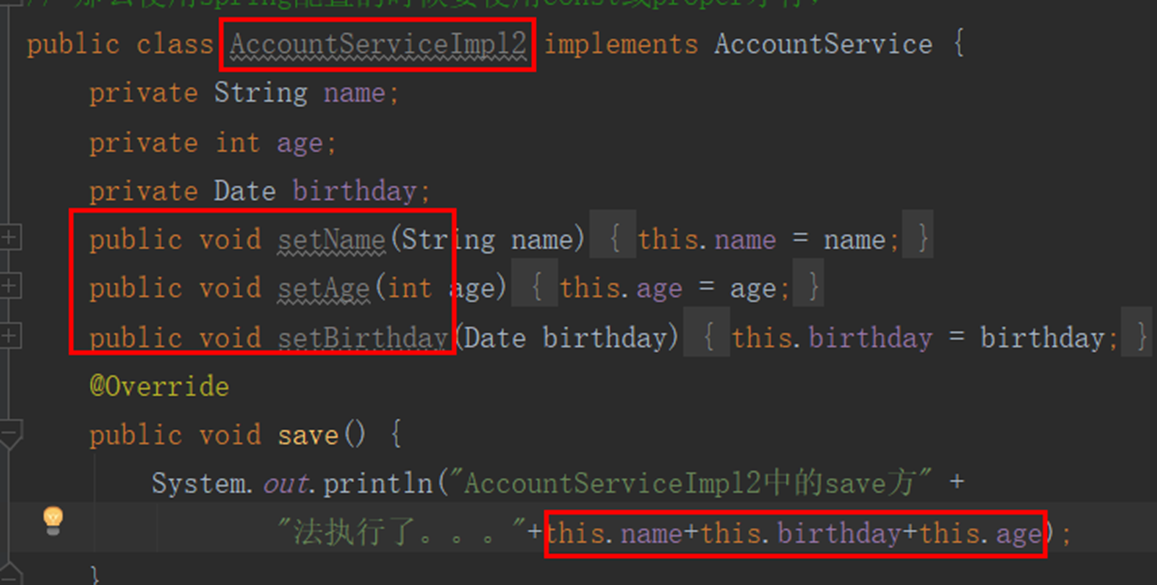Click the save method name
Image resolution: width=1157 pixels, height=585 pixels.
(308, 436)
